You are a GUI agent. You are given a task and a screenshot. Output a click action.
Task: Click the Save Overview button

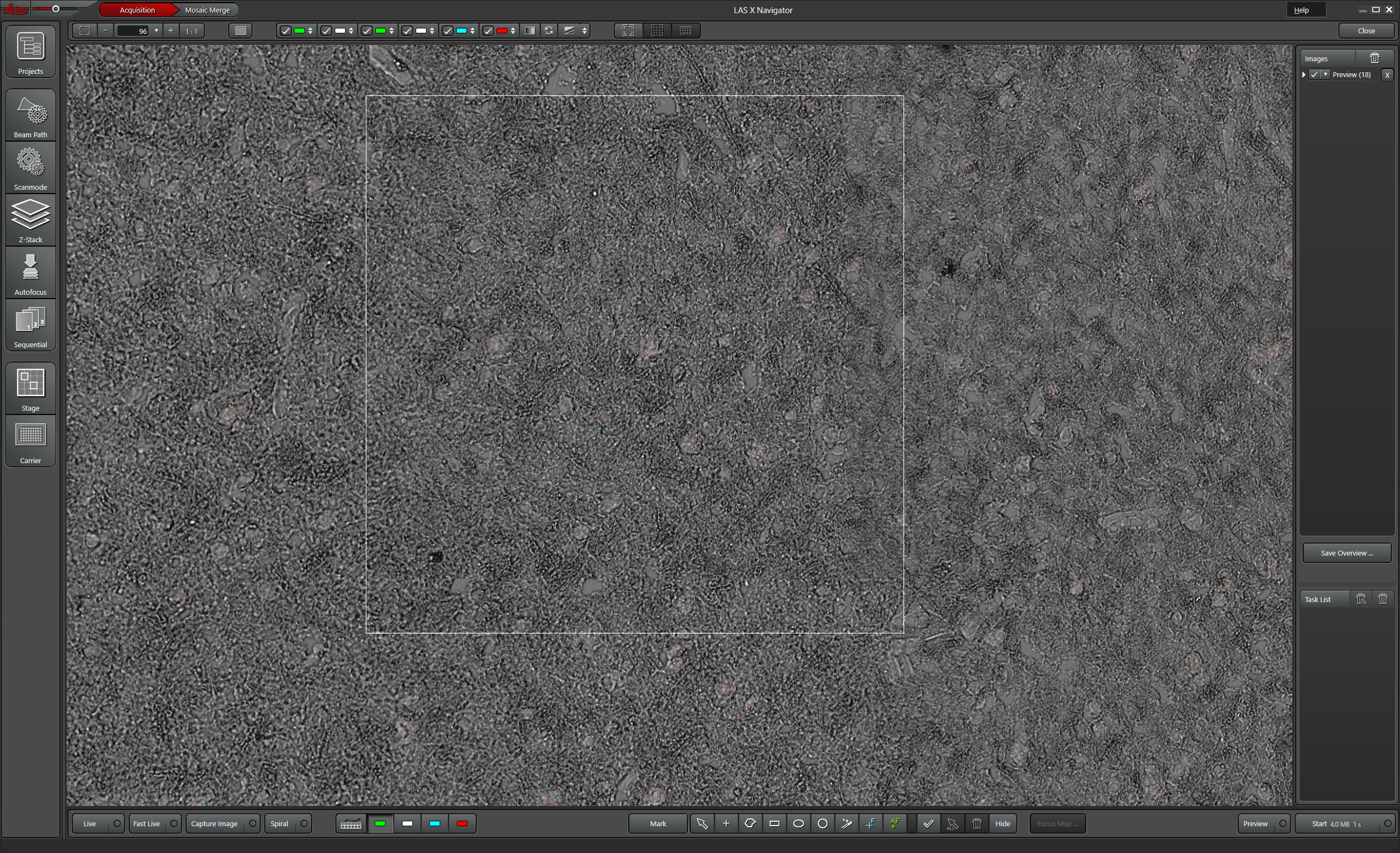pos(1346,553)
